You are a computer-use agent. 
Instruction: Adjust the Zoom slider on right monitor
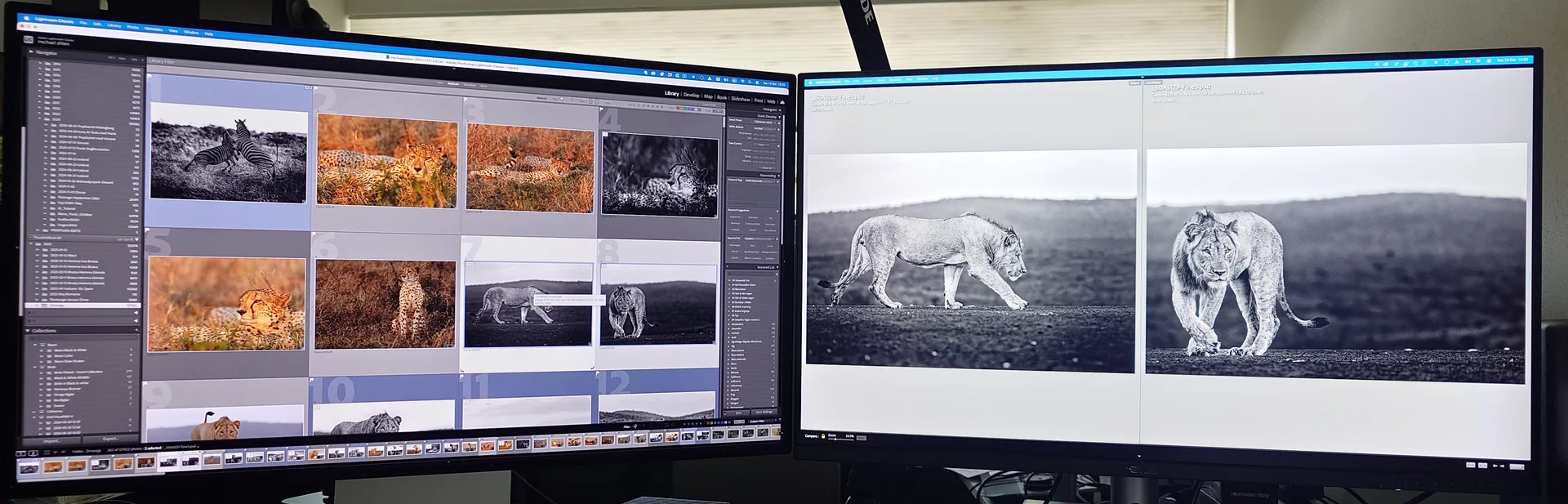tap(840, 440)
